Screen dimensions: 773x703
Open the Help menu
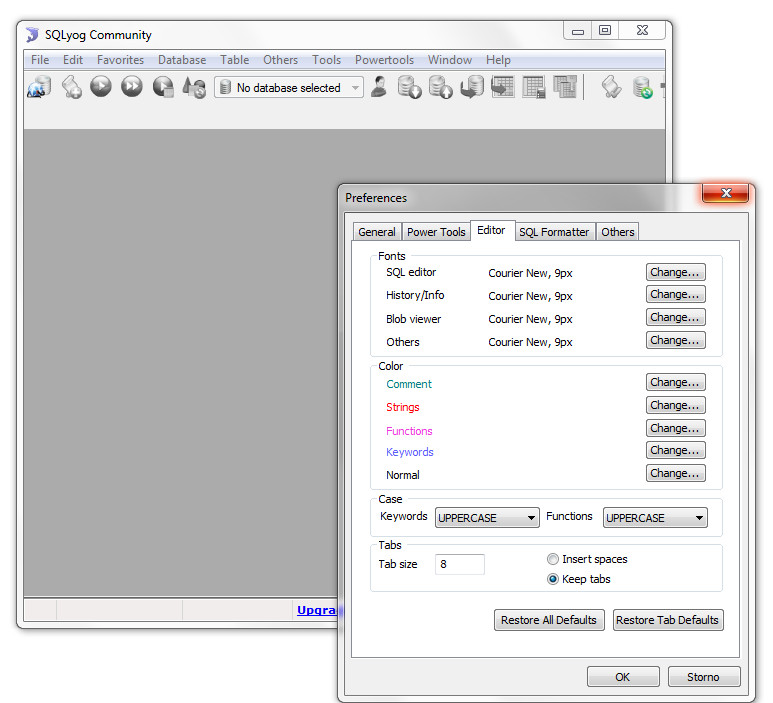[498, 60]
